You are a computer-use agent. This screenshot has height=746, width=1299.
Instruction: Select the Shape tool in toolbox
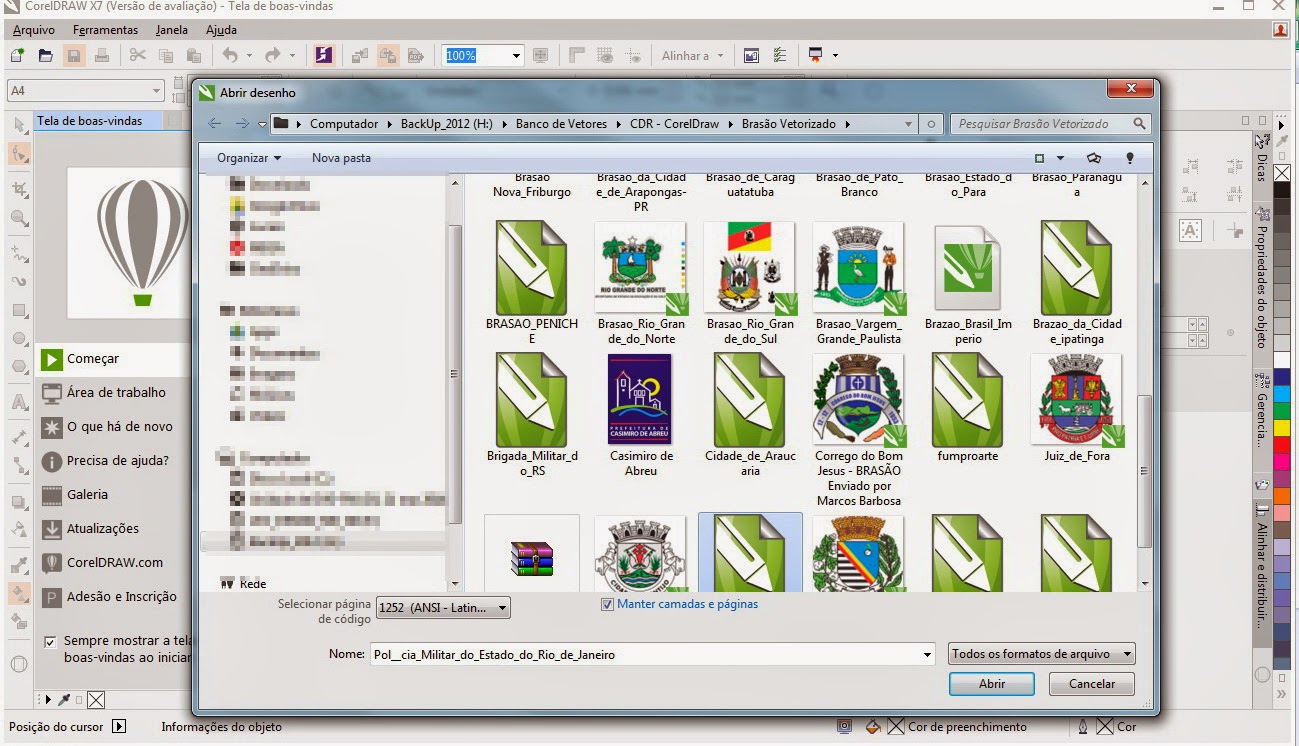(19, 154)
